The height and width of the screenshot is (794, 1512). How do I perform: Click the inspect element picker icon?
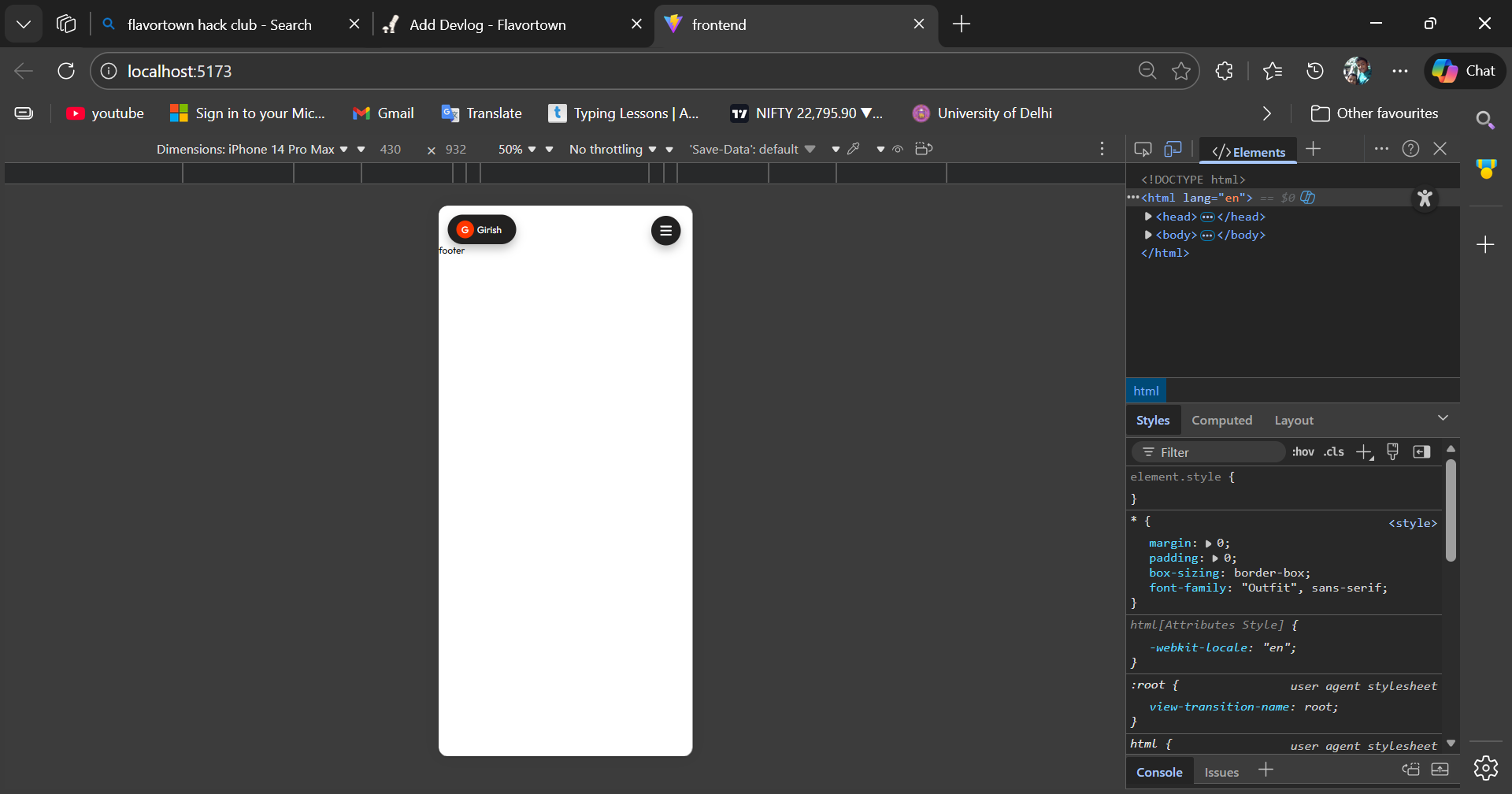(x=1143, y=149)
